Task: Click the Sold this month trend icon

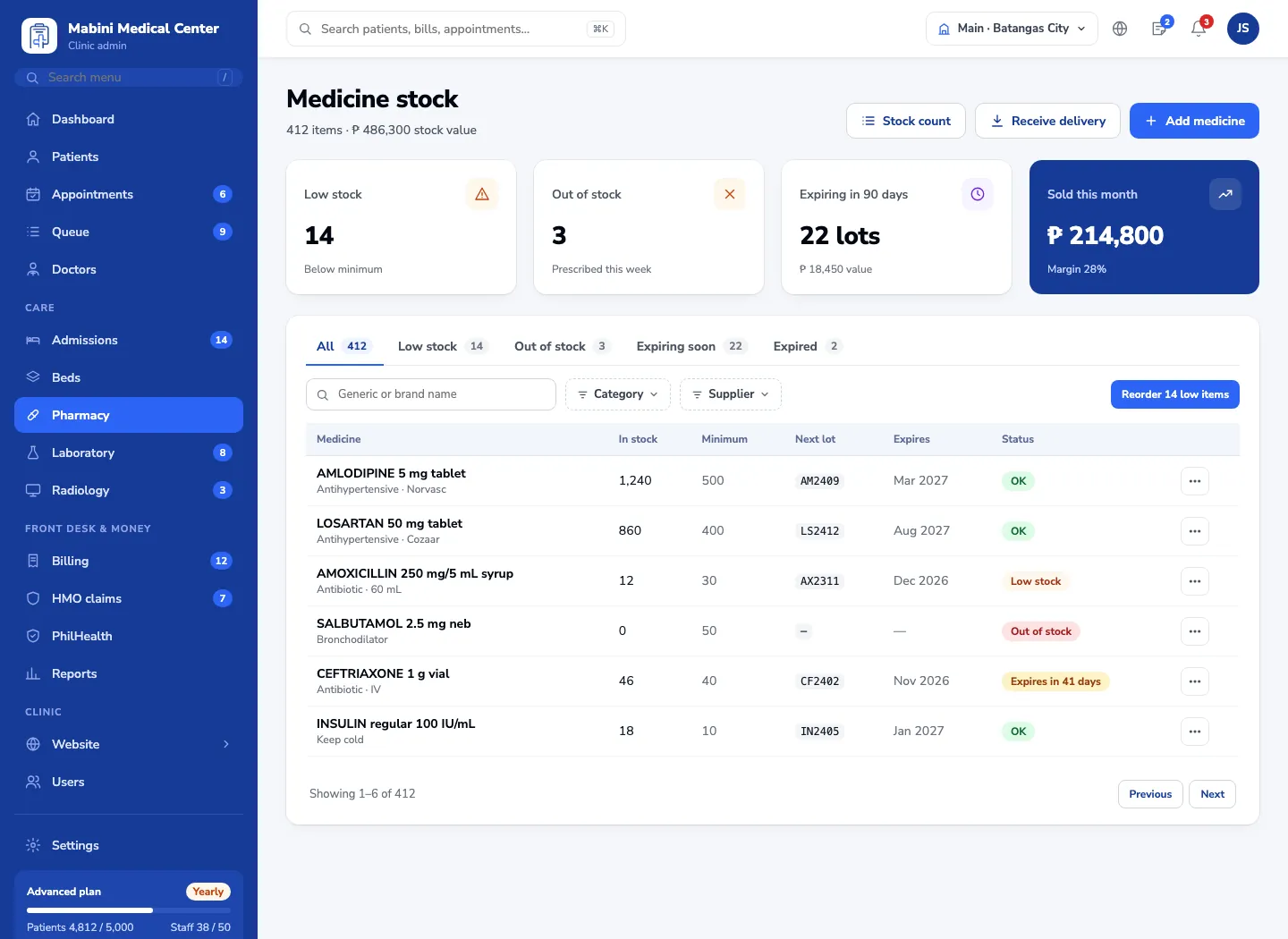Action: tap(1225, 194)
